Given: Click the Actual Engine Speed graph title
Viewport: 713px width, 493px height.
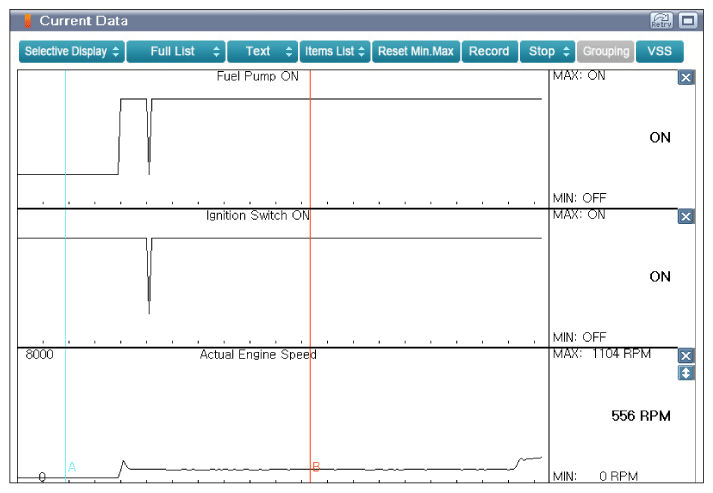Looking at the screenshot, I should pos(258,354).
